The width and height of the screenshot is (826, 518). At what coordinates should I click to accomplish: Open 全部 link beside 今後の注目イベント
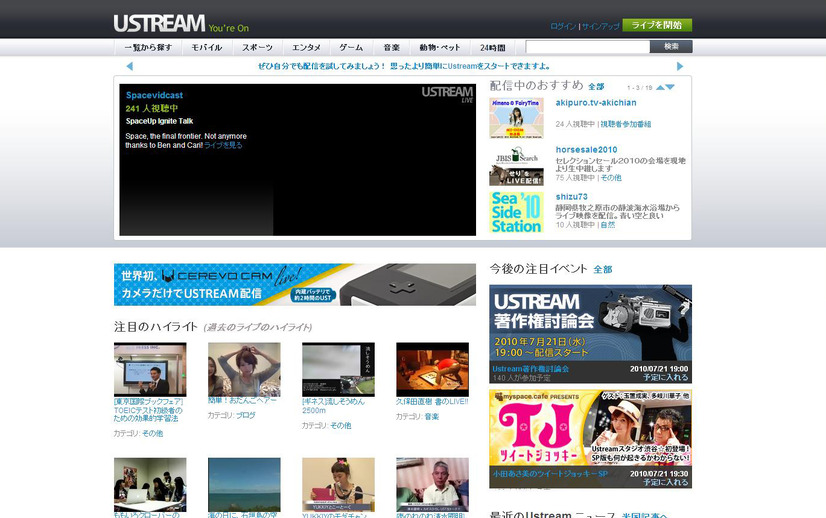pyautogui.click(x=603, y=270)
